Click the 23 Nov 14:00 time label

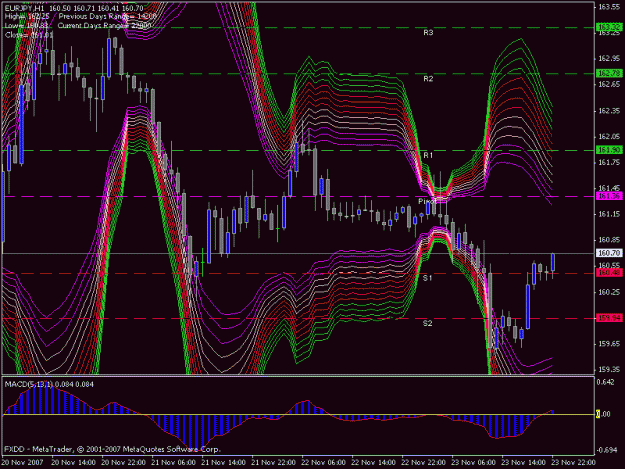tap(523, 463)
